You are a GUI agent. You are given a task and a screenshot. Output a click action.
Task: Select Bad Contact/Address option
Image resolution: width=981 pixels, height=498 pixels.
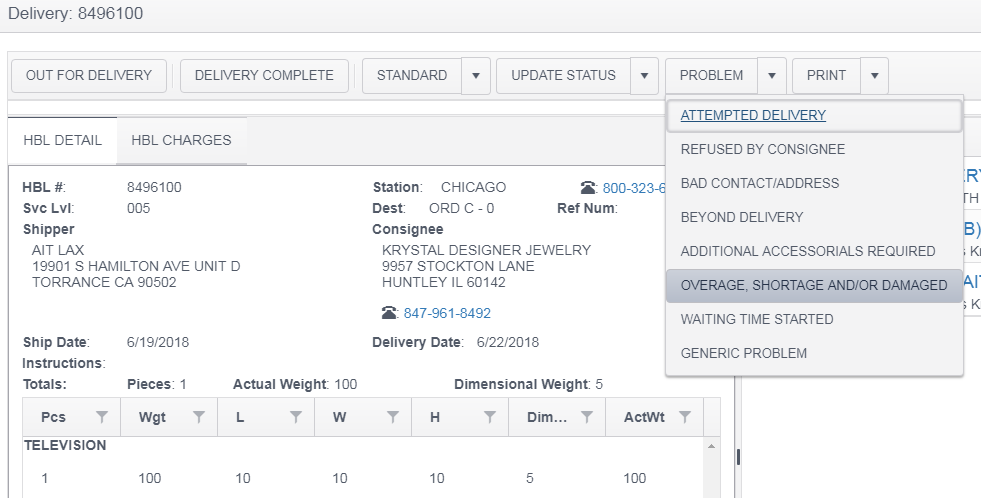tap(814, 183)
